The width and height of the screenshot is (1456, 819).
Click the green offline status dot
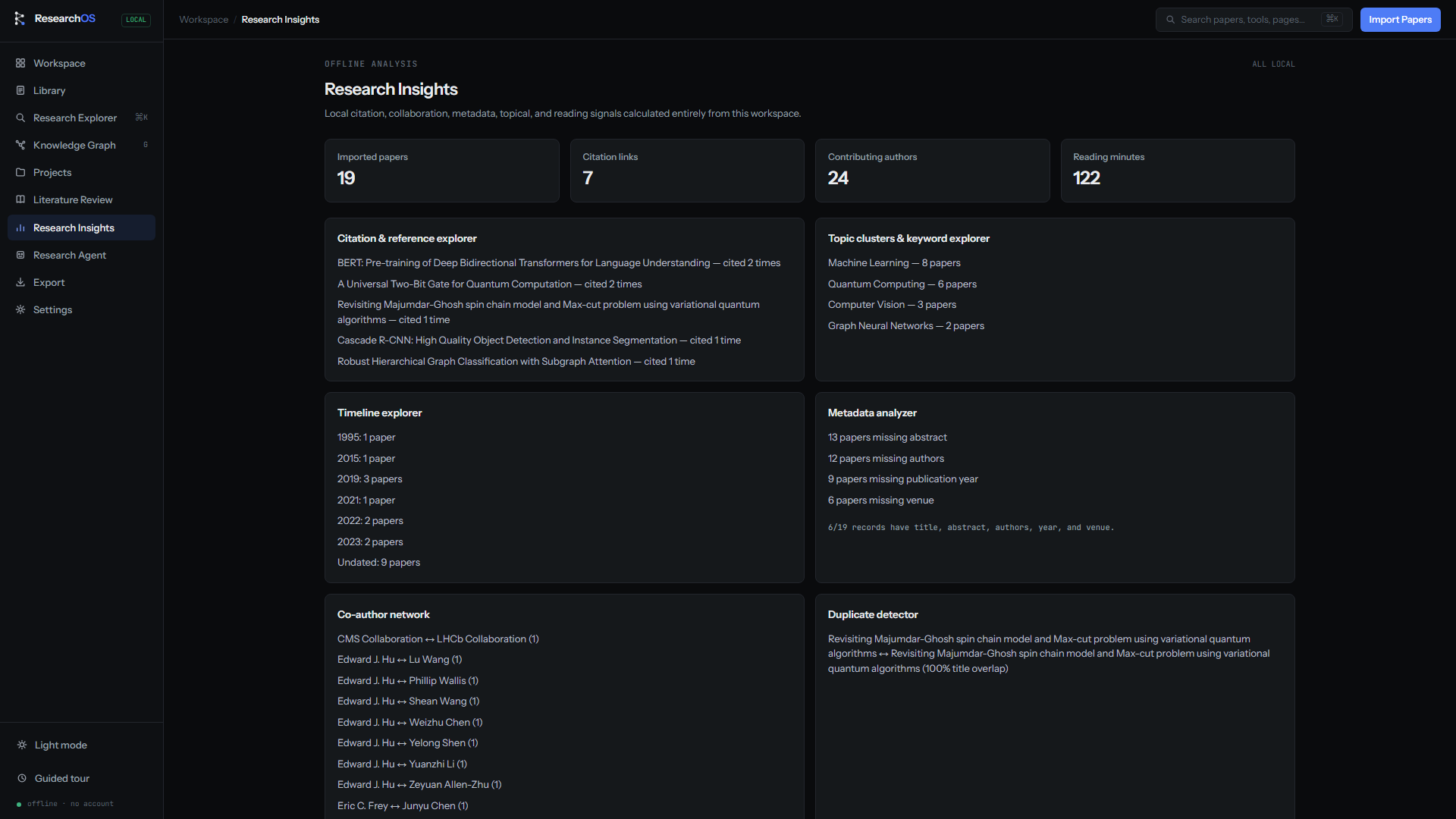coord(19,804)
